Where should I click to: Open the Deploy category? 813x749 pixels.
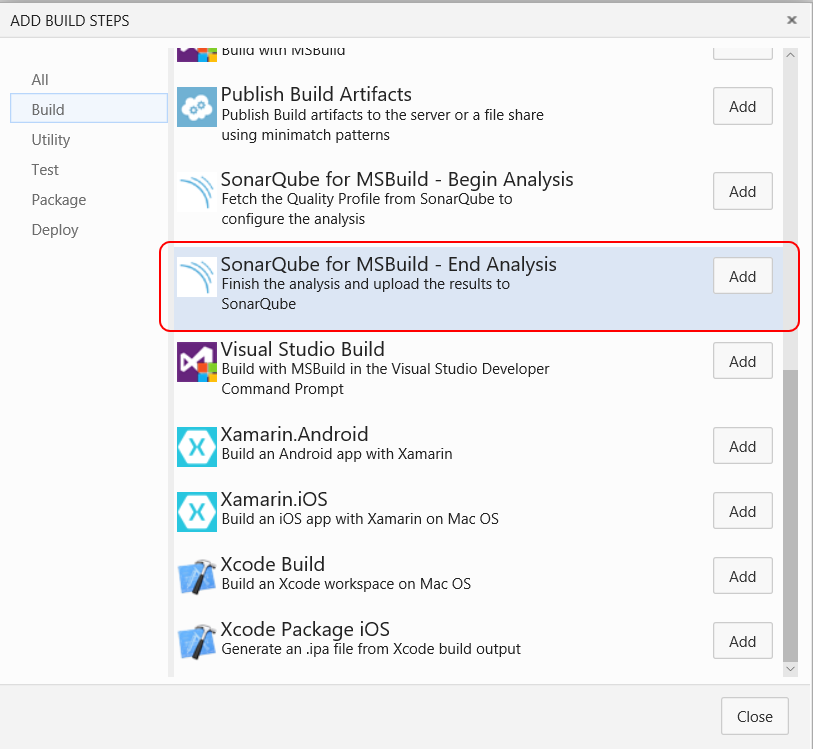[55, 230]
